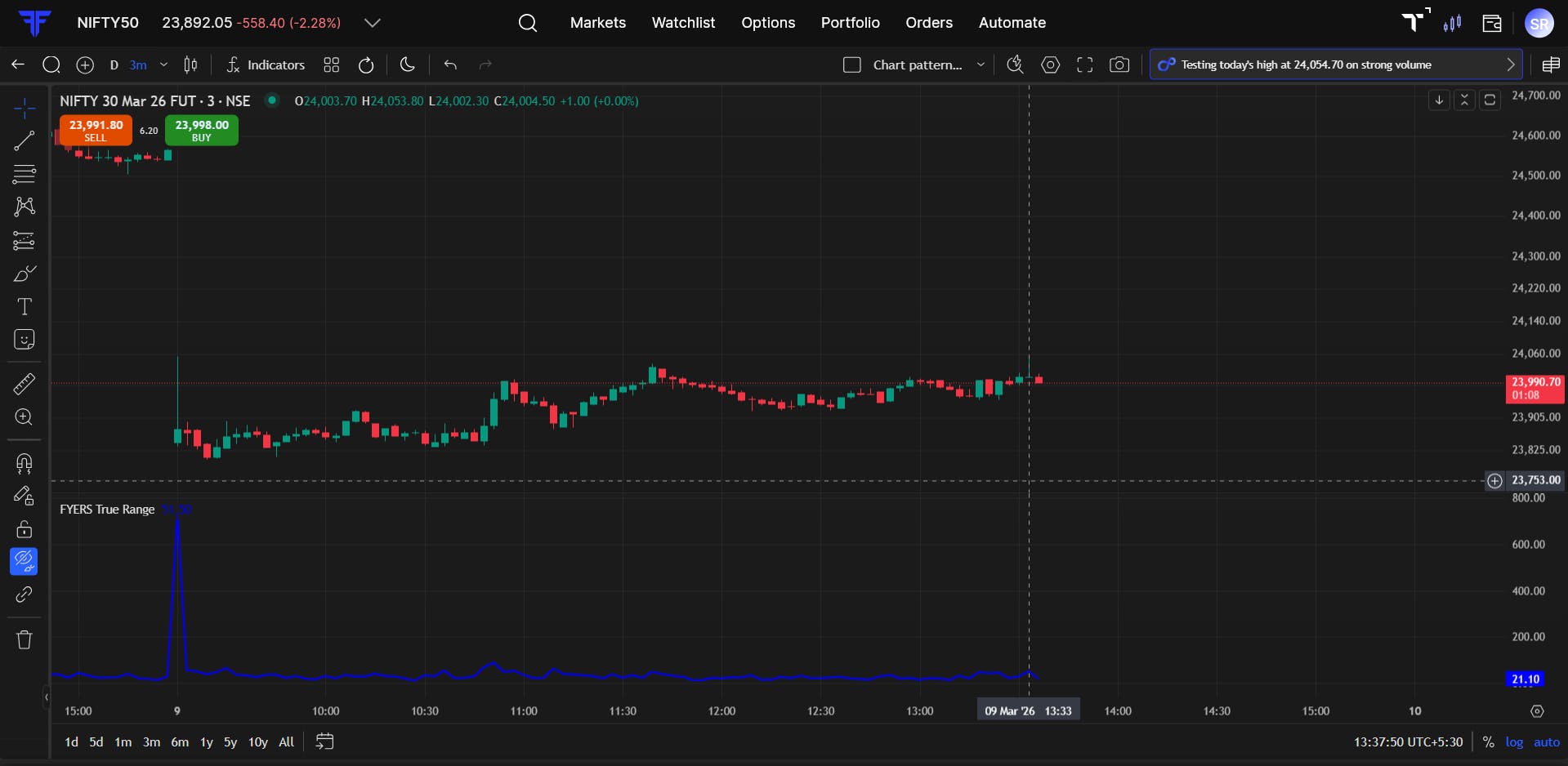
Task: Switch to the dark theme moon icon
Action: [x=408, y=65]
